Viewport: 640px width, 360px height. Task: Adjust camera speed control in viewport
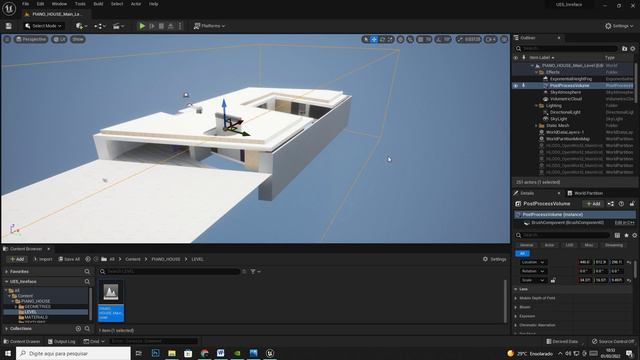(x=491, y=39)
